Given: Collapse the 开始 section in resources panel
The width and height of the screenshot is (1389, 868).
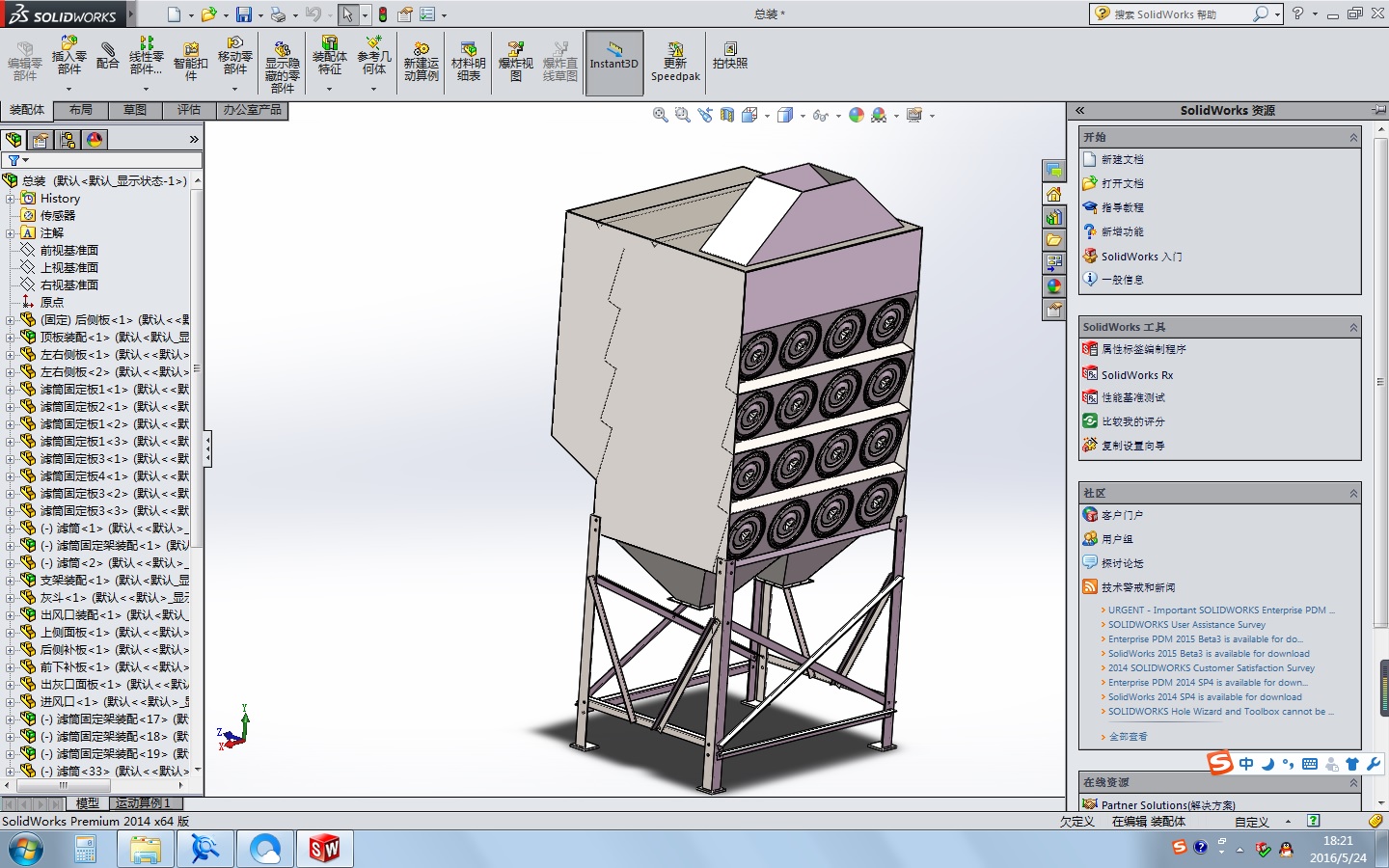Looking at the screenshot, I should tap(1353, 138).
